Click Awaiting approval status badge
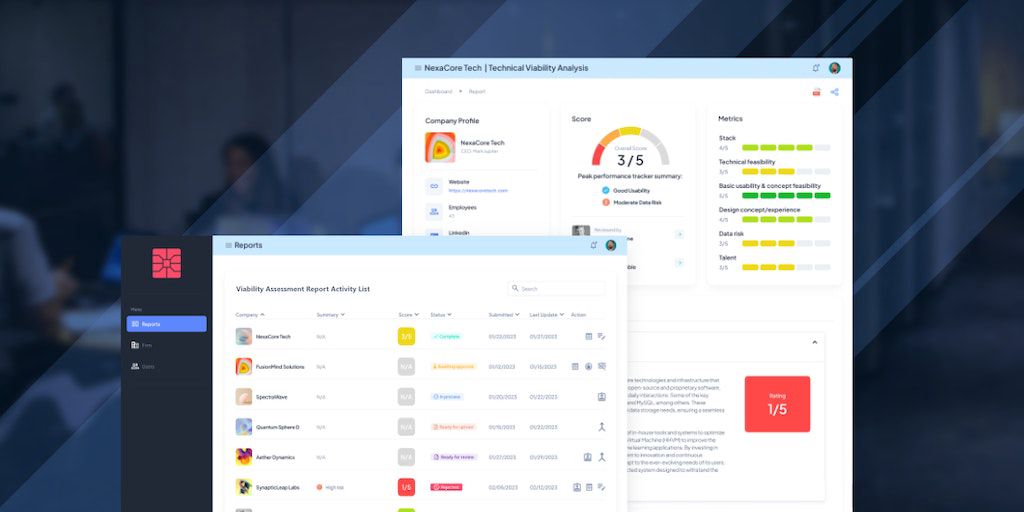The width and height of the screenshot is (1024, 512). 453,366
